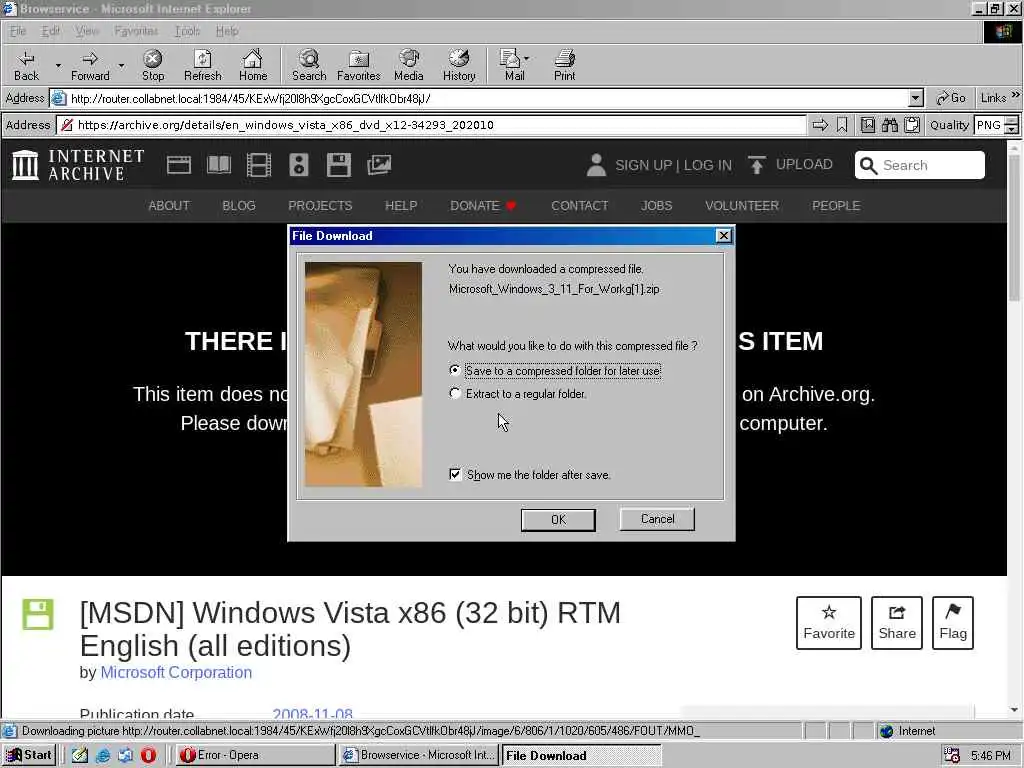The height and width of the screenshot is (768, 1024).
Task: Open the Internet Archive web icon
Action: 178,165
